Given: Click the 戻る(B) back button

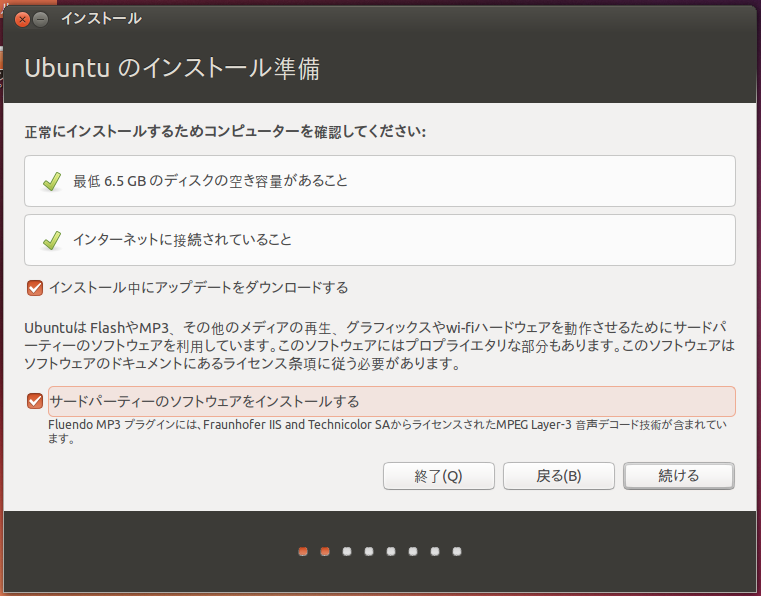Looking at the screenshot, I should [559, 476].
